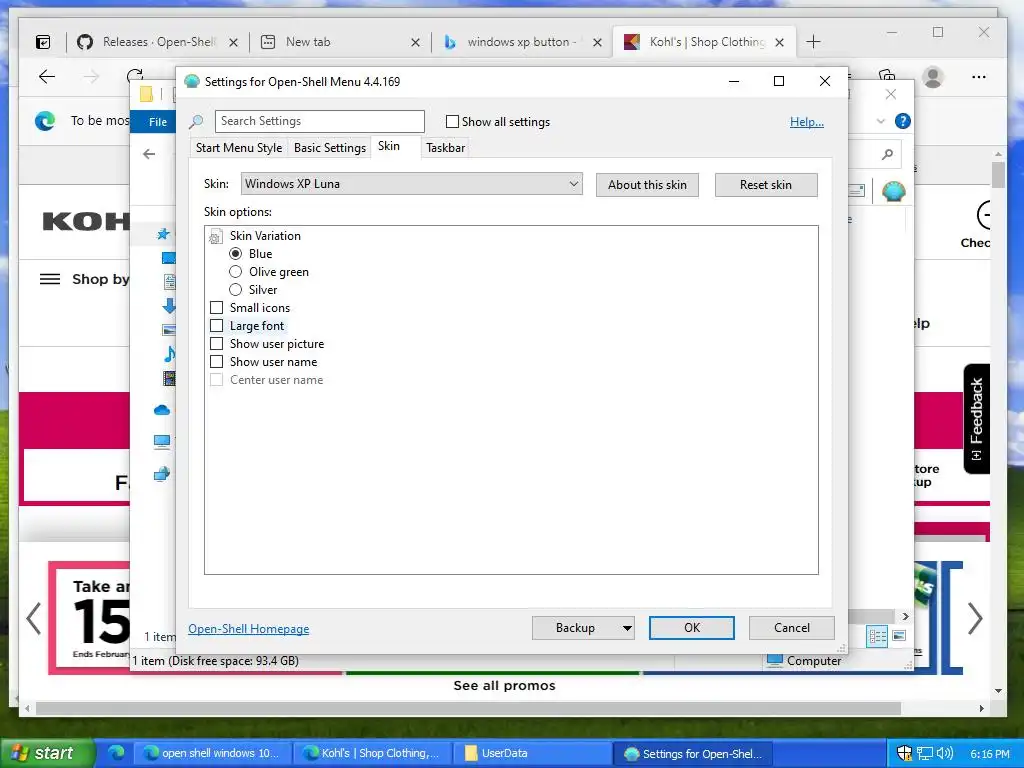This screenshot has width=1024, height=768.
Task: Open the Backup button dropdown arrow
Action: pyautogui.click(x=627, y=628)
